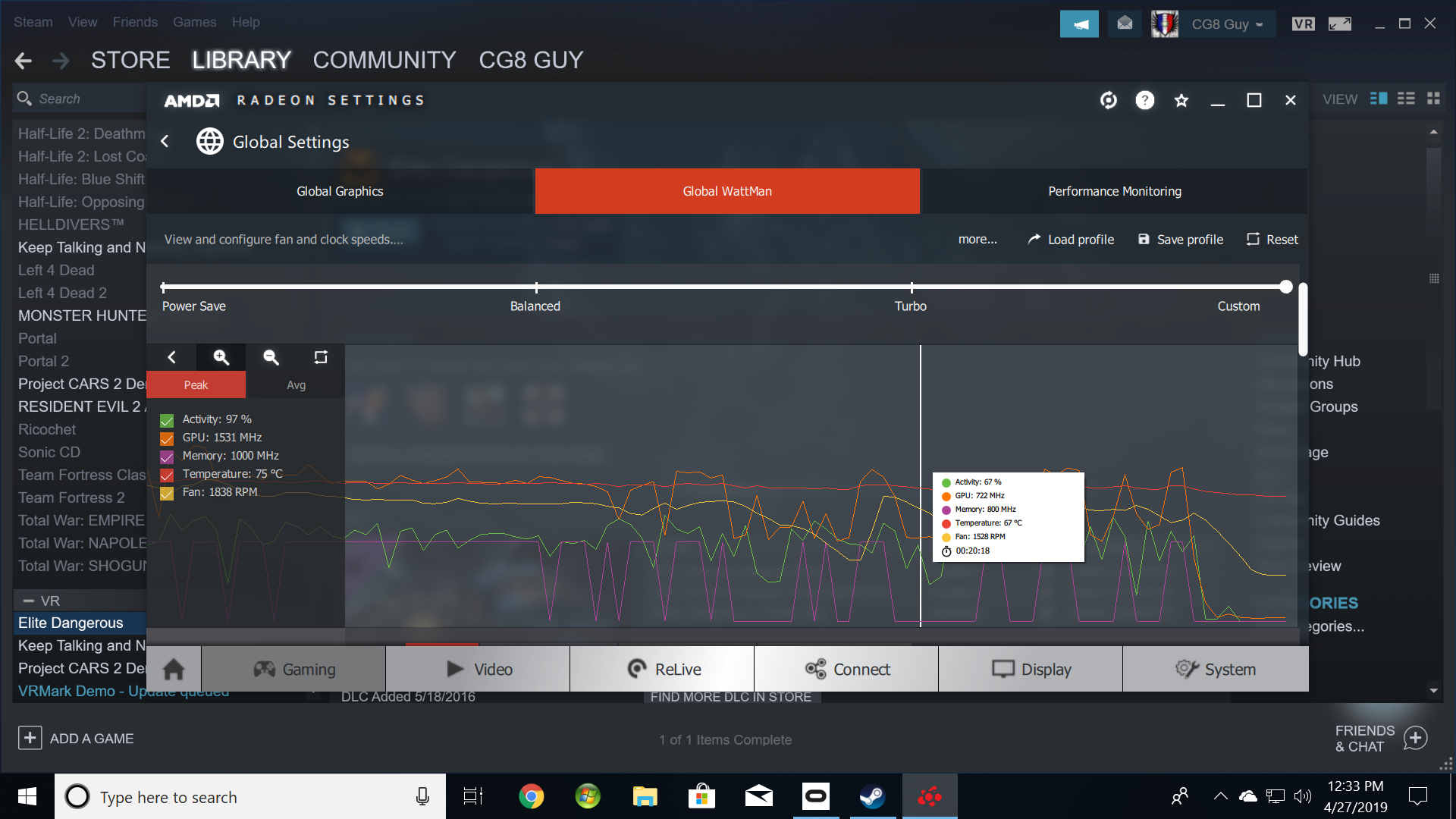Toggle the Fan RPM graph checkbox
Viewport: 1456px width, 819px height.
[167, 493]
